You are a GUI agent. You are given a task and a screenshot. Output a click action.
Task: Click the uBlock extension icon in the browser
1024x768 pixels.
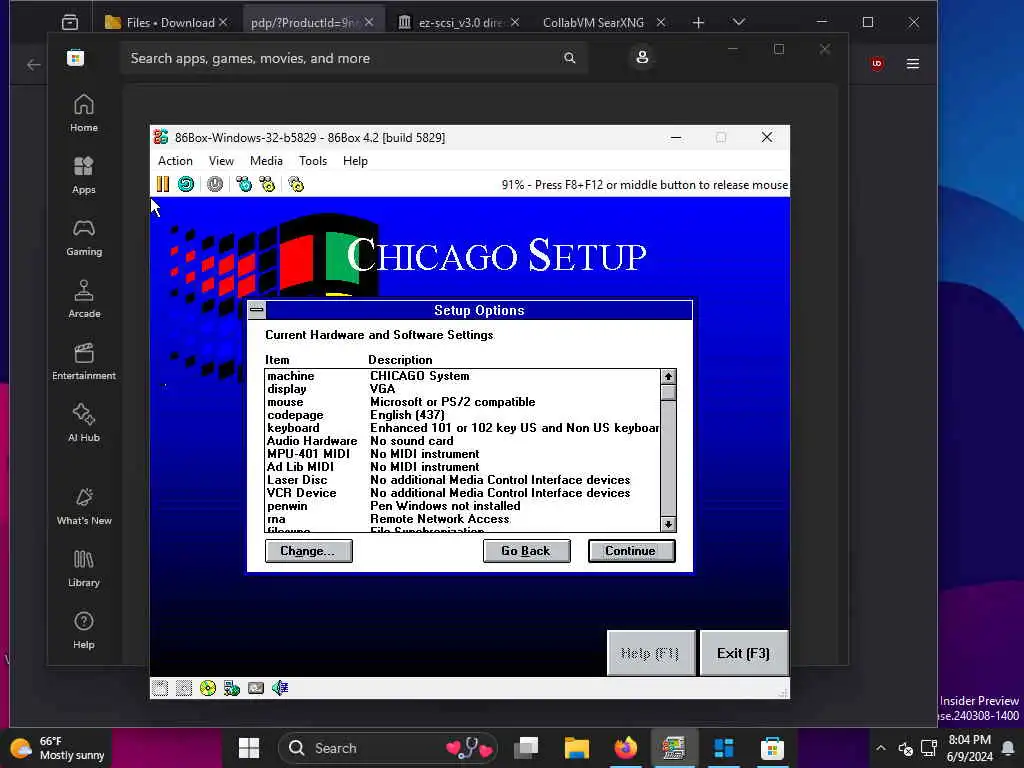coord(876,63)
